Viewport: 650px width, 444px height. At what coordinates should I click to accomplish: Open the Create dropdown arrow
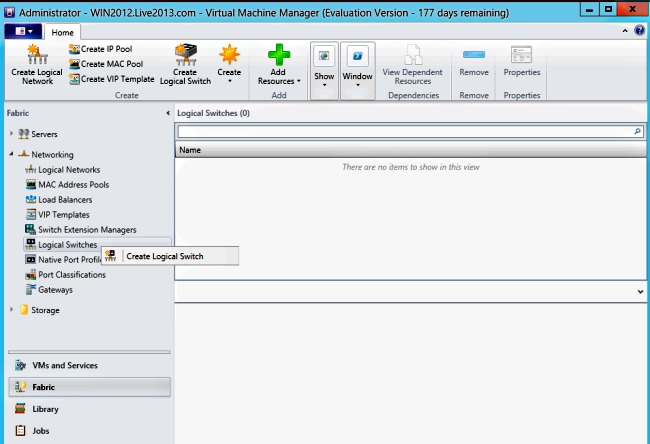click(230, 81)
